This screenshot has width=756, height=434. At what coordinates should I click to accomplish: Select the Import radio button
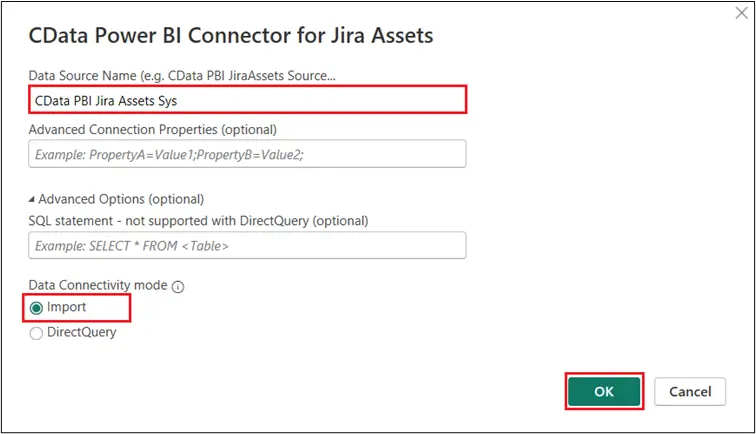pos(37,308)
